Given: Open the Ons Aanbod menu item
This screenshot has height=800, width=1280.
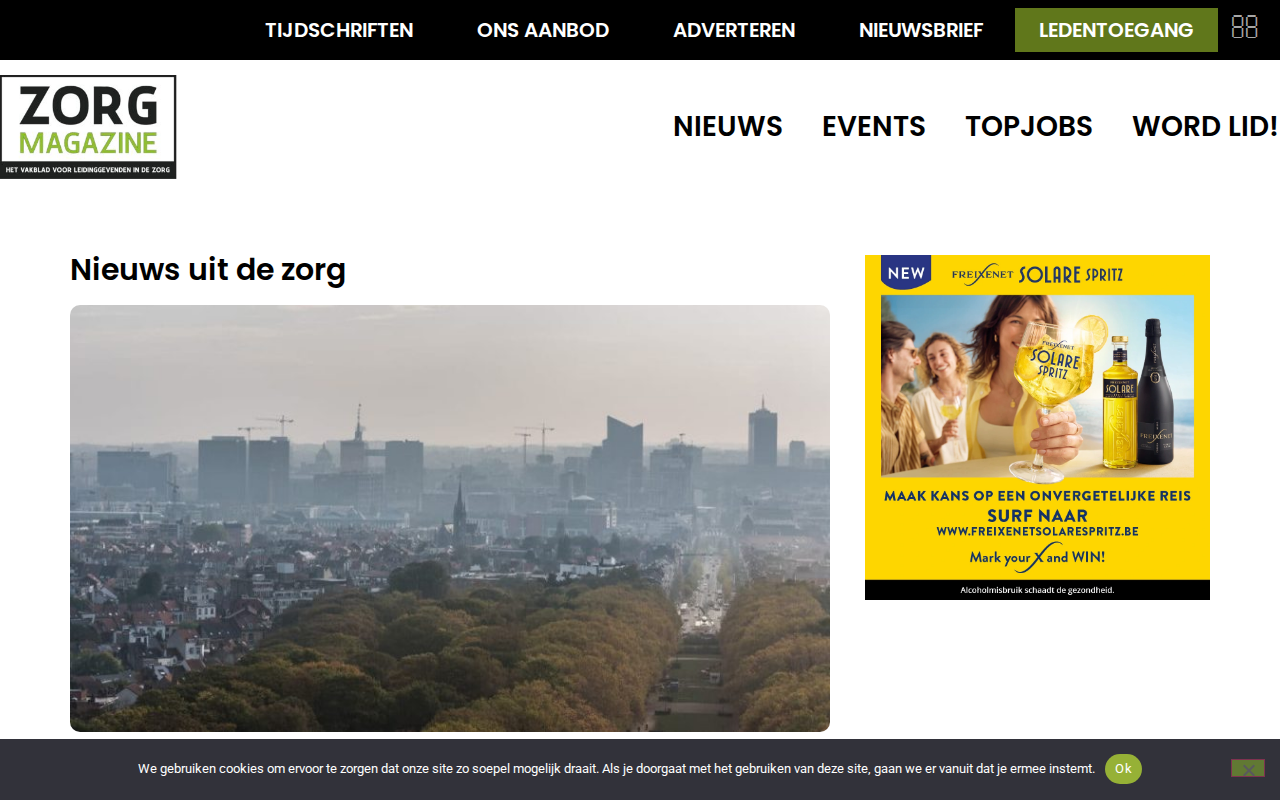Looking at the screenshot, I should tap(543, 30).
